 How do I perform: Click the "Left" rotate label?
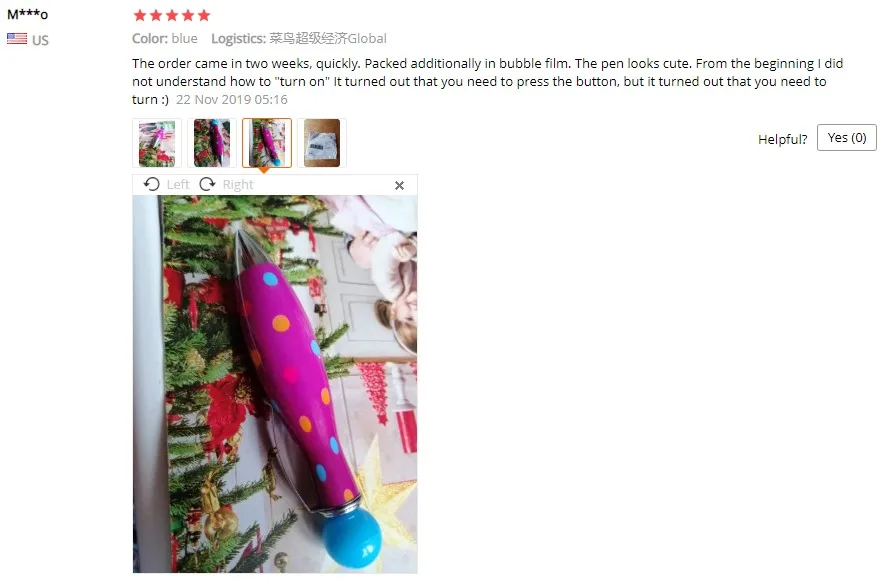(x=178, y=185)
